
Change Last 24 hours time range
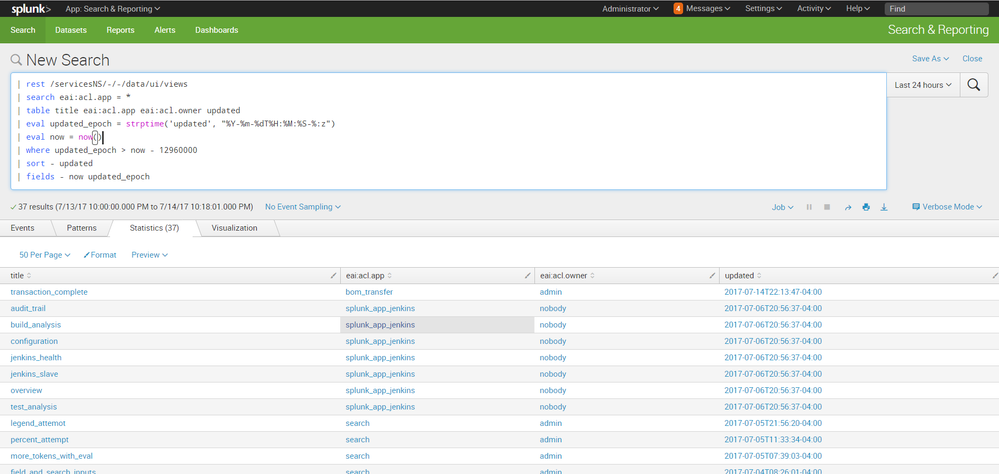923,85
